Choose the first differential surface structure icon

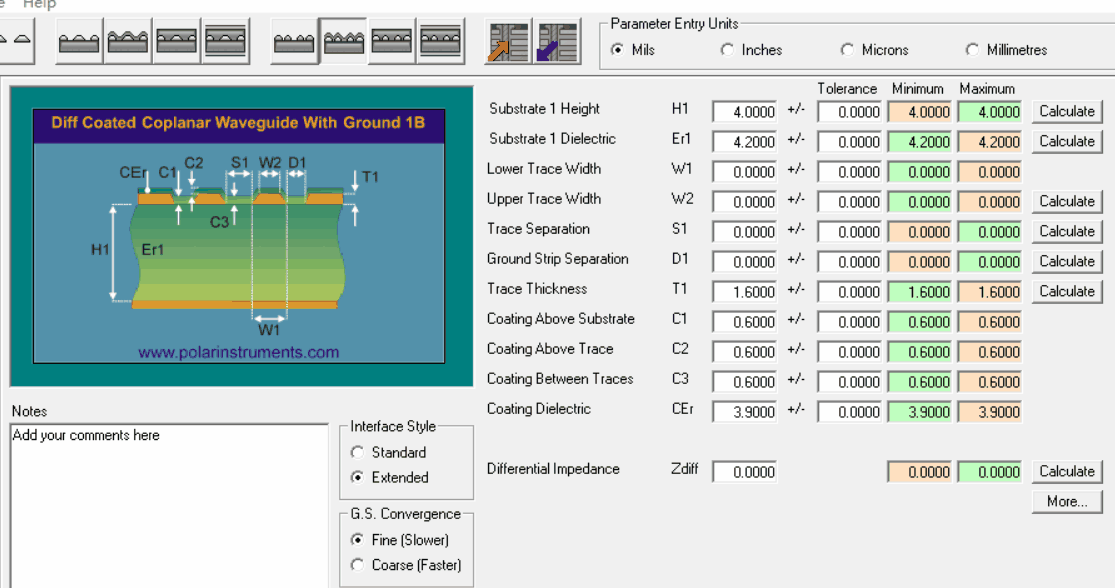pyautogui.click(x=293, y=40)
